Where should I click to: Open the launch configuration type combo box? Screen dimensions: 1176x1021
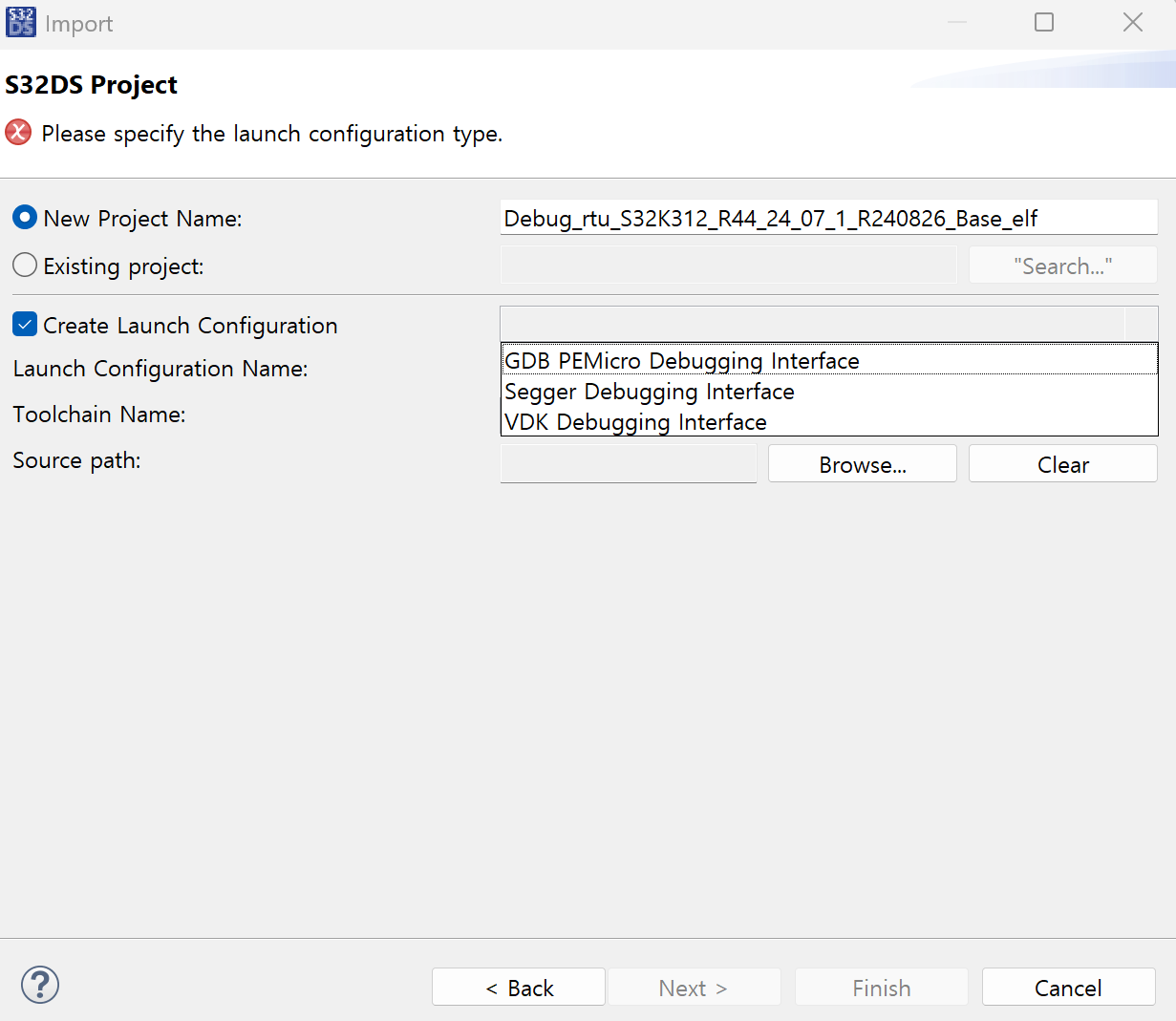tap(828, 324)
